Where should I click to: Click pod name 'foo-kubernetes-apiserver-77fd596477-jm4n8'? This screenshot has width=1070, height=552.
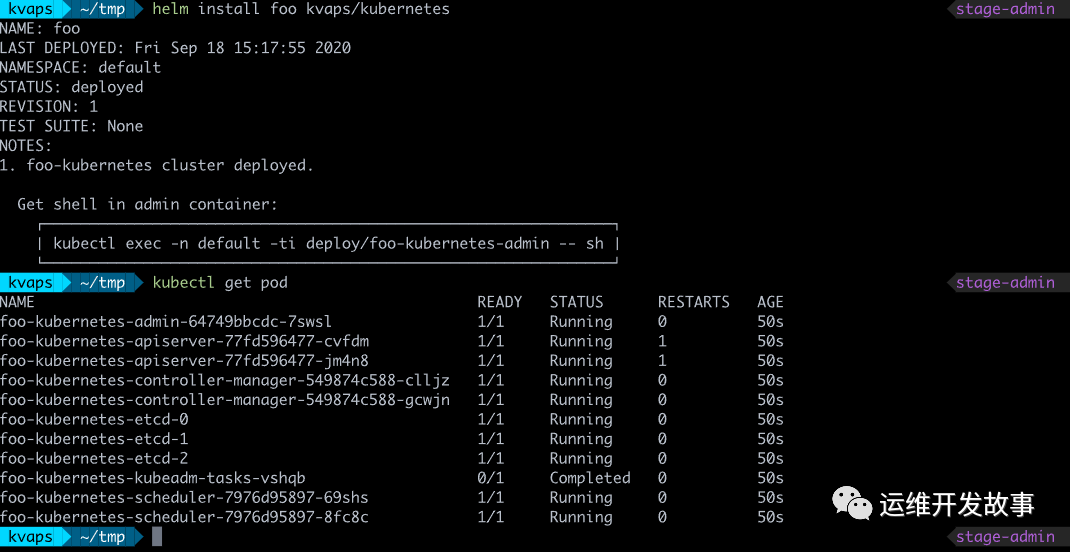[x=184, y=360]
